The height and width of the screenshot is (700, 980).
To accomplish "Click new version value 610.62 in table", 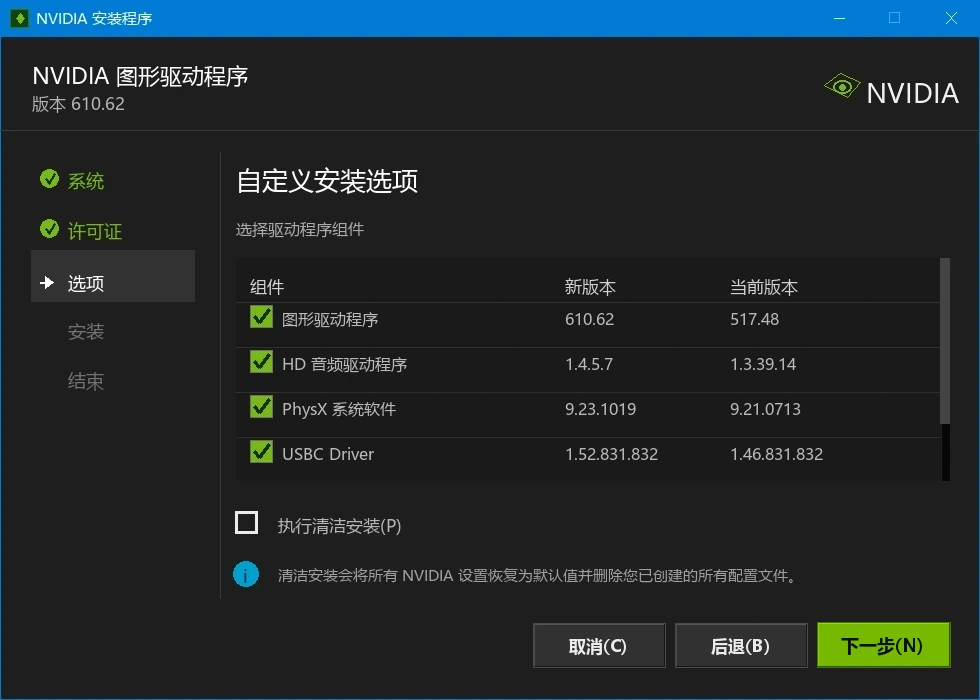I will pyautogui.click(x=589, y=319).
